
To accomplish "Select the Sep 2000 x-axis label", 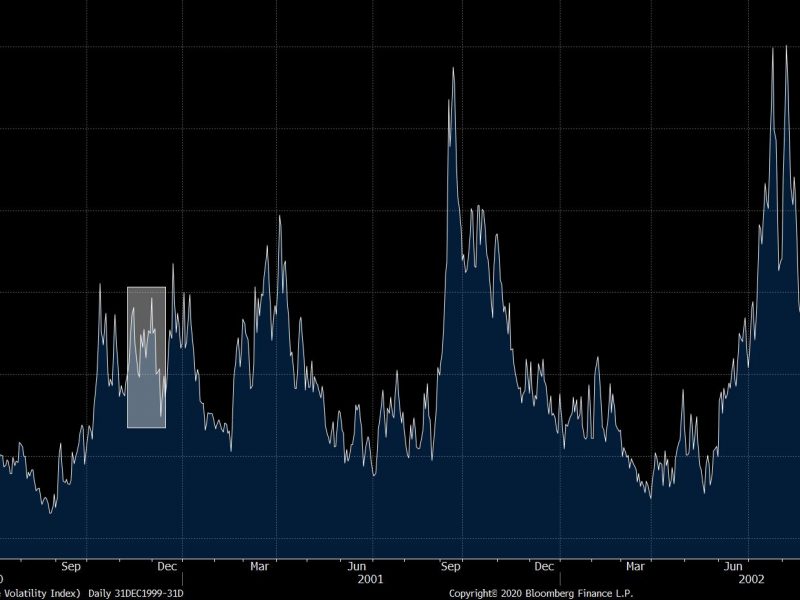I will (x=71, y=566).
